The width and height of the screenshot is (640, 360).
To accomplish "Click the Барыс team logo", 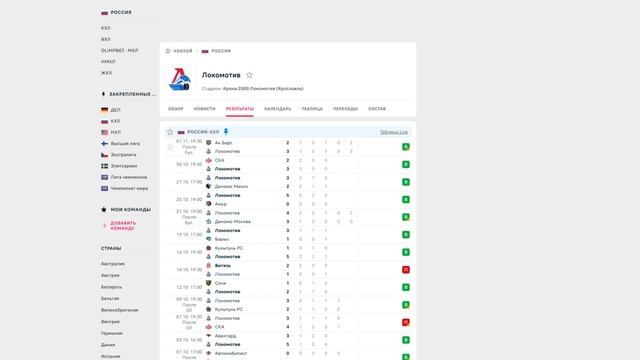I will coord(209,239).
